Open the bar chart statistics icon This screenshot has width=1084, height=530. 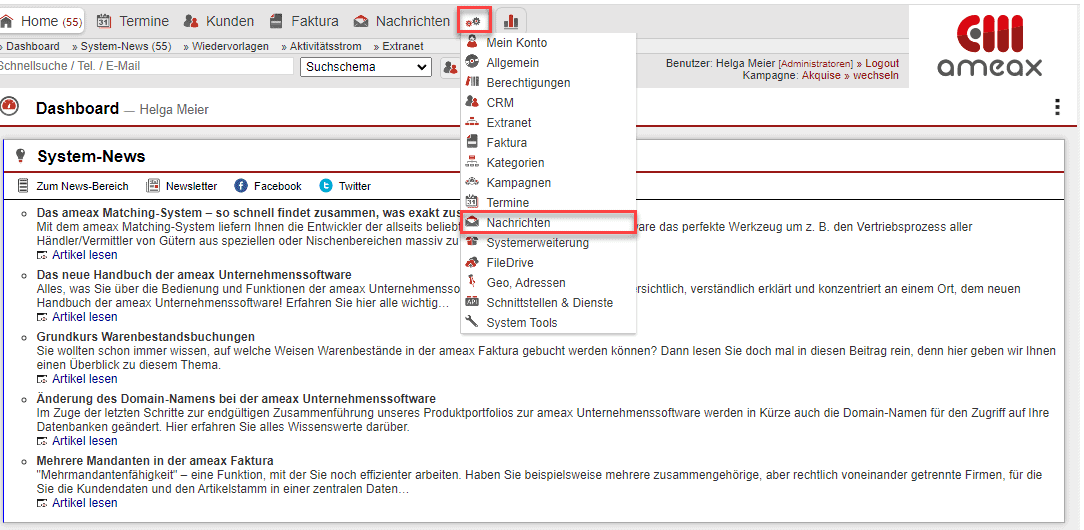[511, 21]
